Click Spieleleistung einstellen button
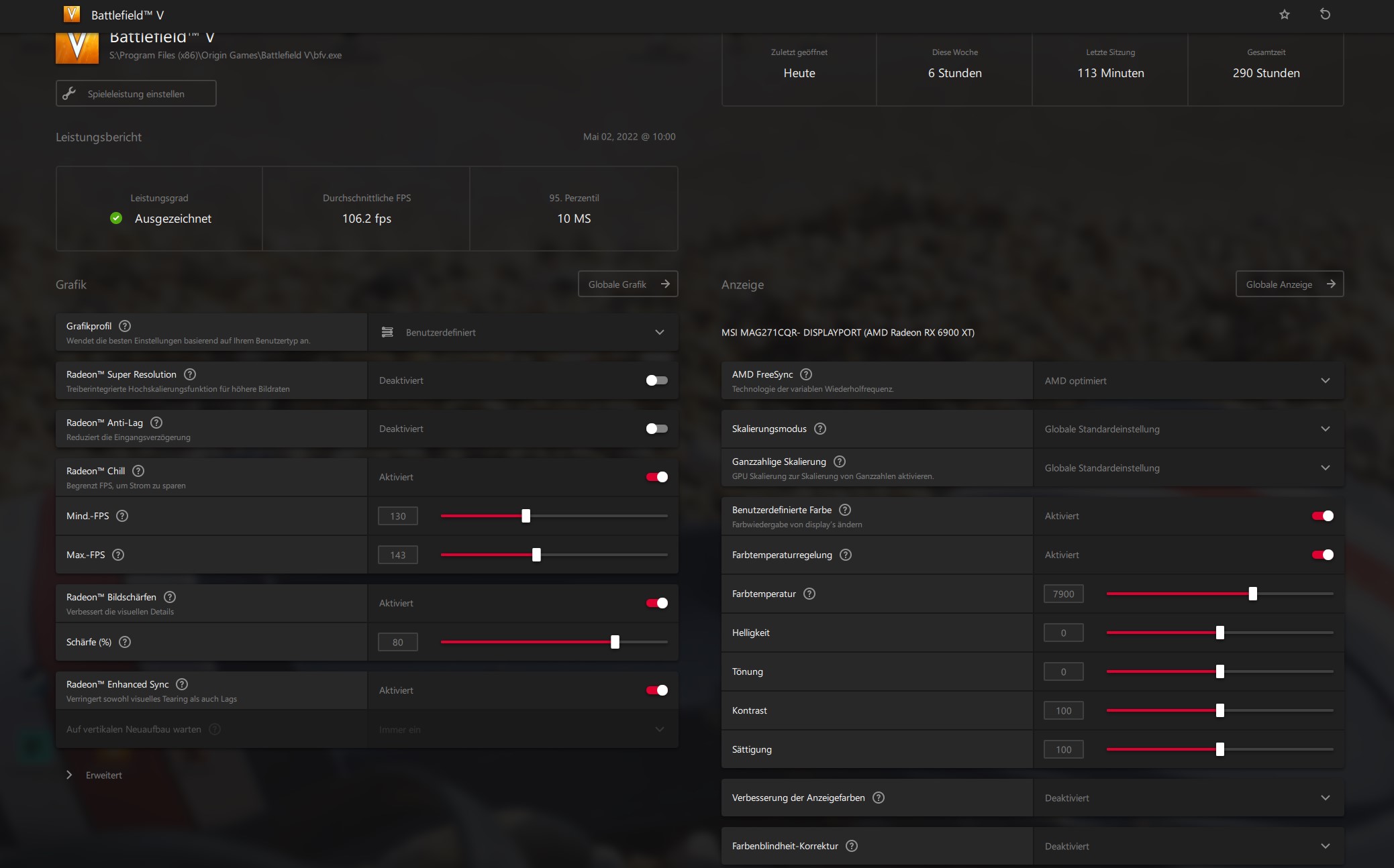1394x868 pixels. pos(136,94)
